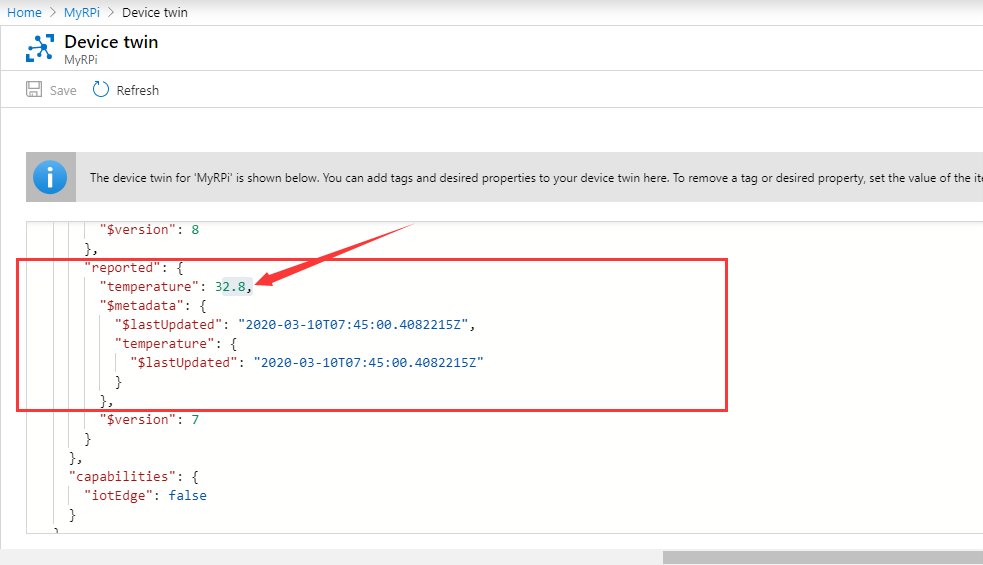Screen dimensions: 983x565
Task: Click the blue info circle icon
Action: click(x=50, y=177)
